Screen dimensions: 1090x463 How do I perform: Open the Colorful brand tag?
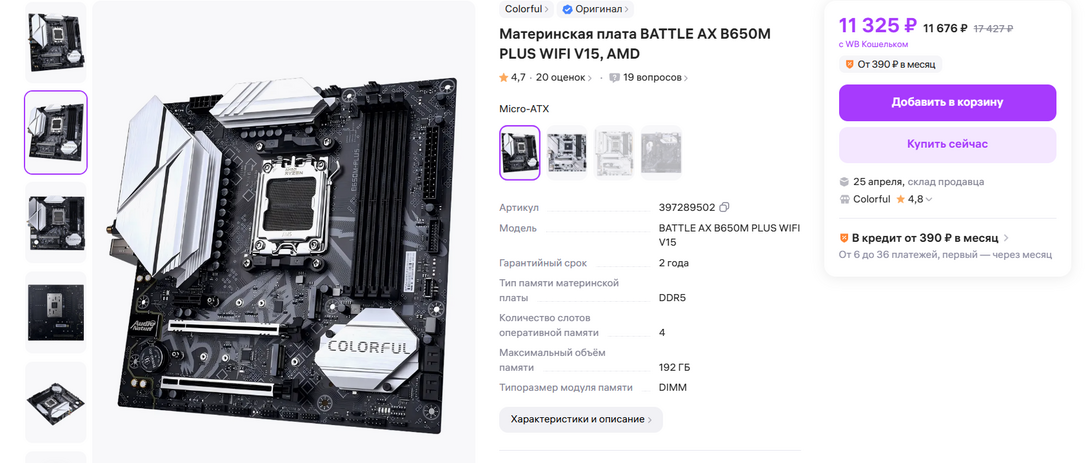(526, 9)
